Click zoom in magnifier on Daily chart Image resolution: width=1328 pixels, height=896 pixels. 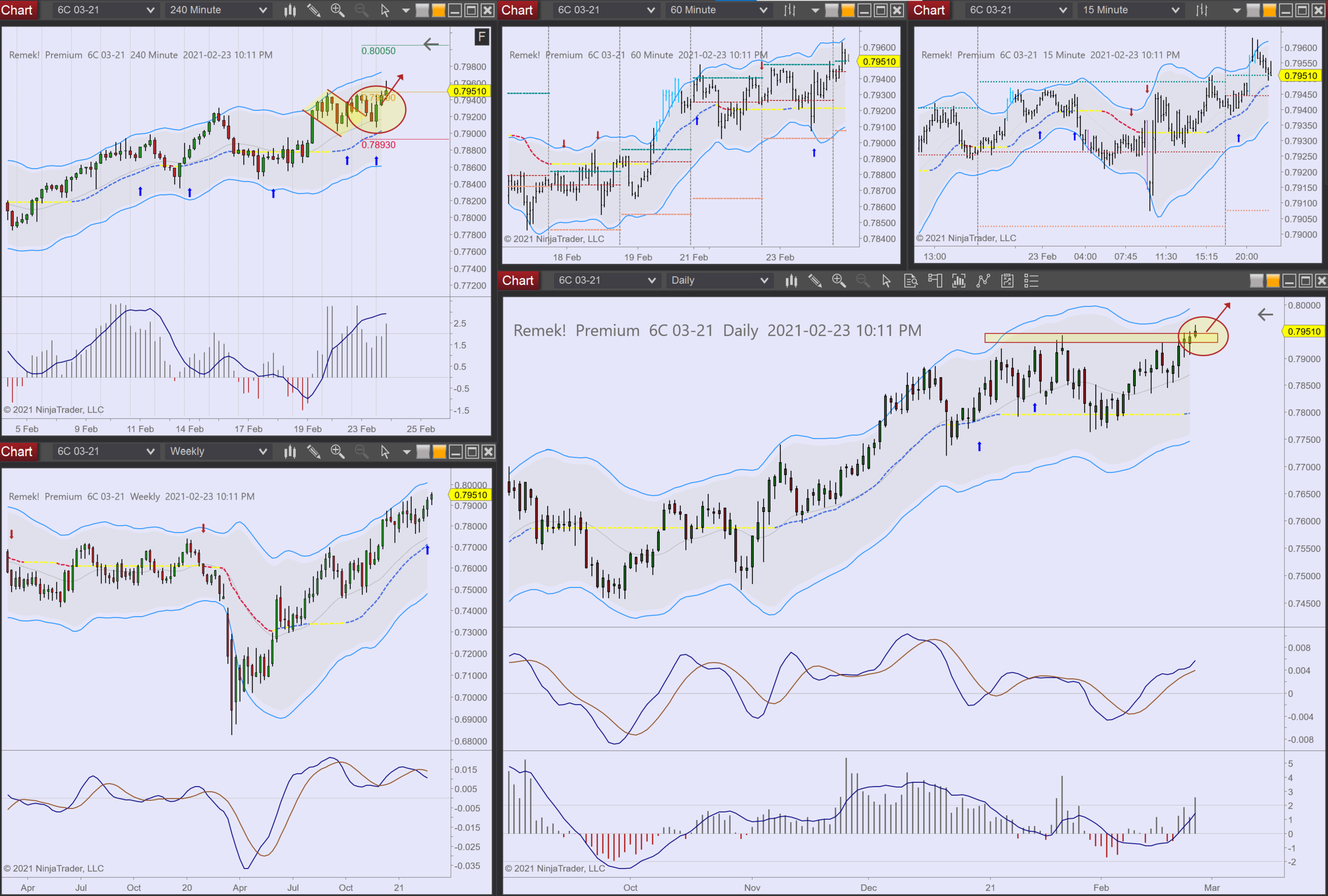click(x=838, y=280)
